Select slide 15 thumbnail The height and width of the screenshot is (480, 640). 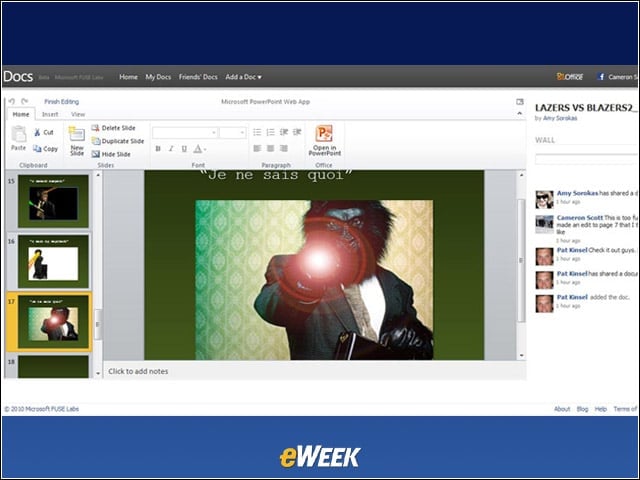point(53,201)
